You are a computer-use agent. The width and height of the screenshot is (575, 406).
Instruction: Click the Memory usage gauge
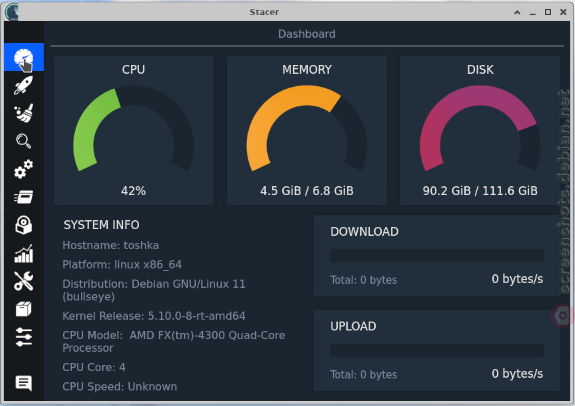pos(307,129)
